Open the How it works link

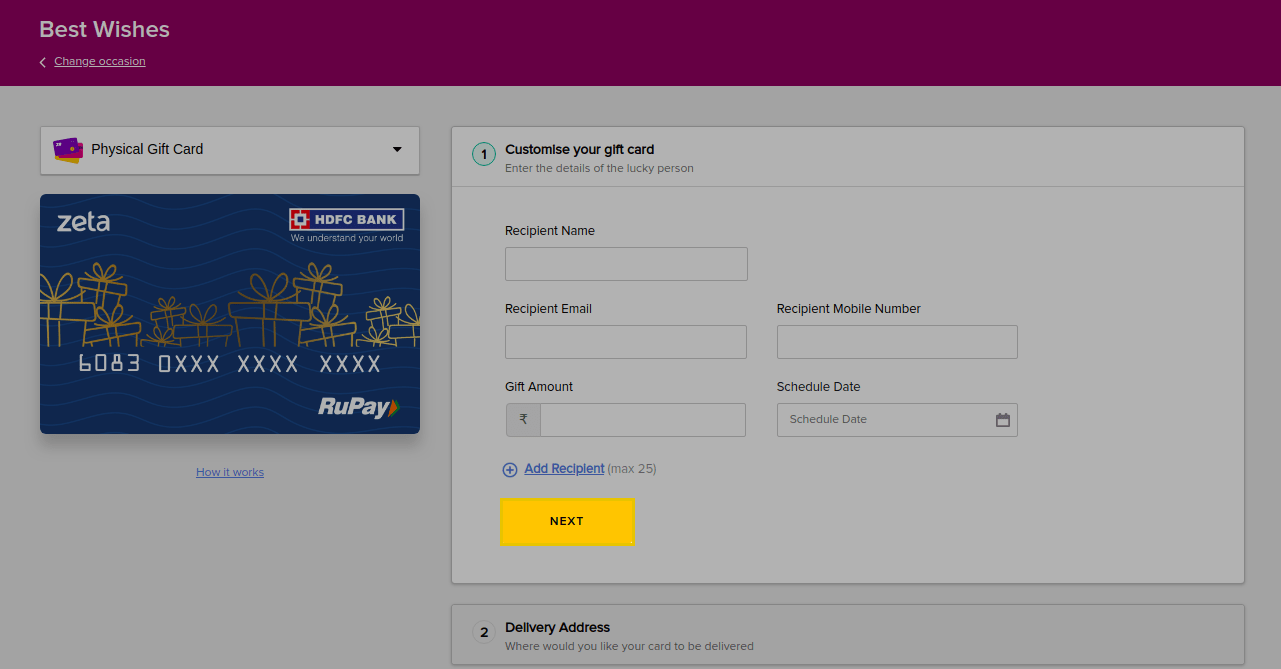230,472
